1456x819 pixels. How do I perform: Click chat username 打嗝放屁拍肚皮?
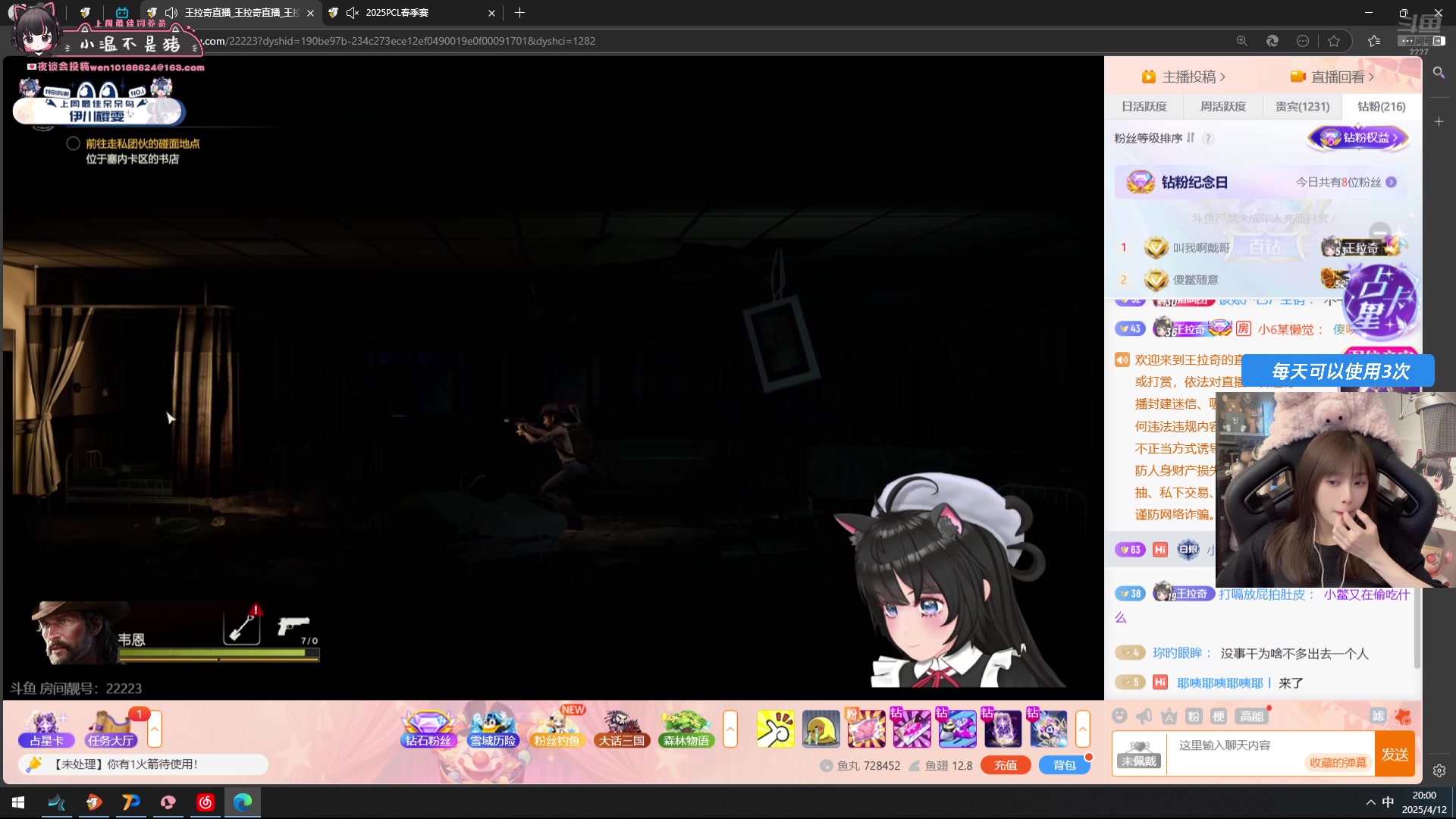pyautogui.click(x=1262, y=595)
